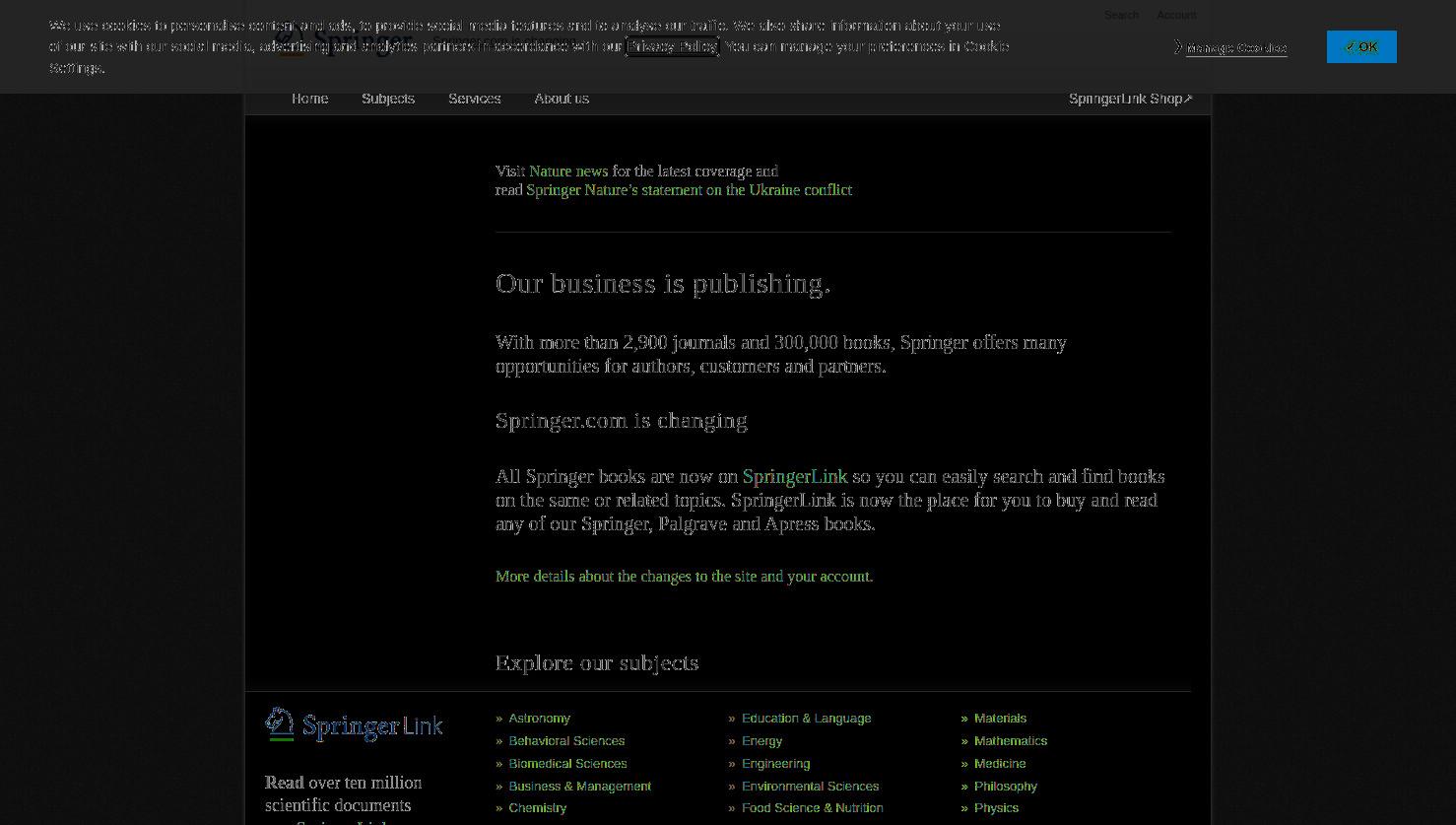
Task: Click 'Read over ten million scientific documents' text
Action: [343, 793]
